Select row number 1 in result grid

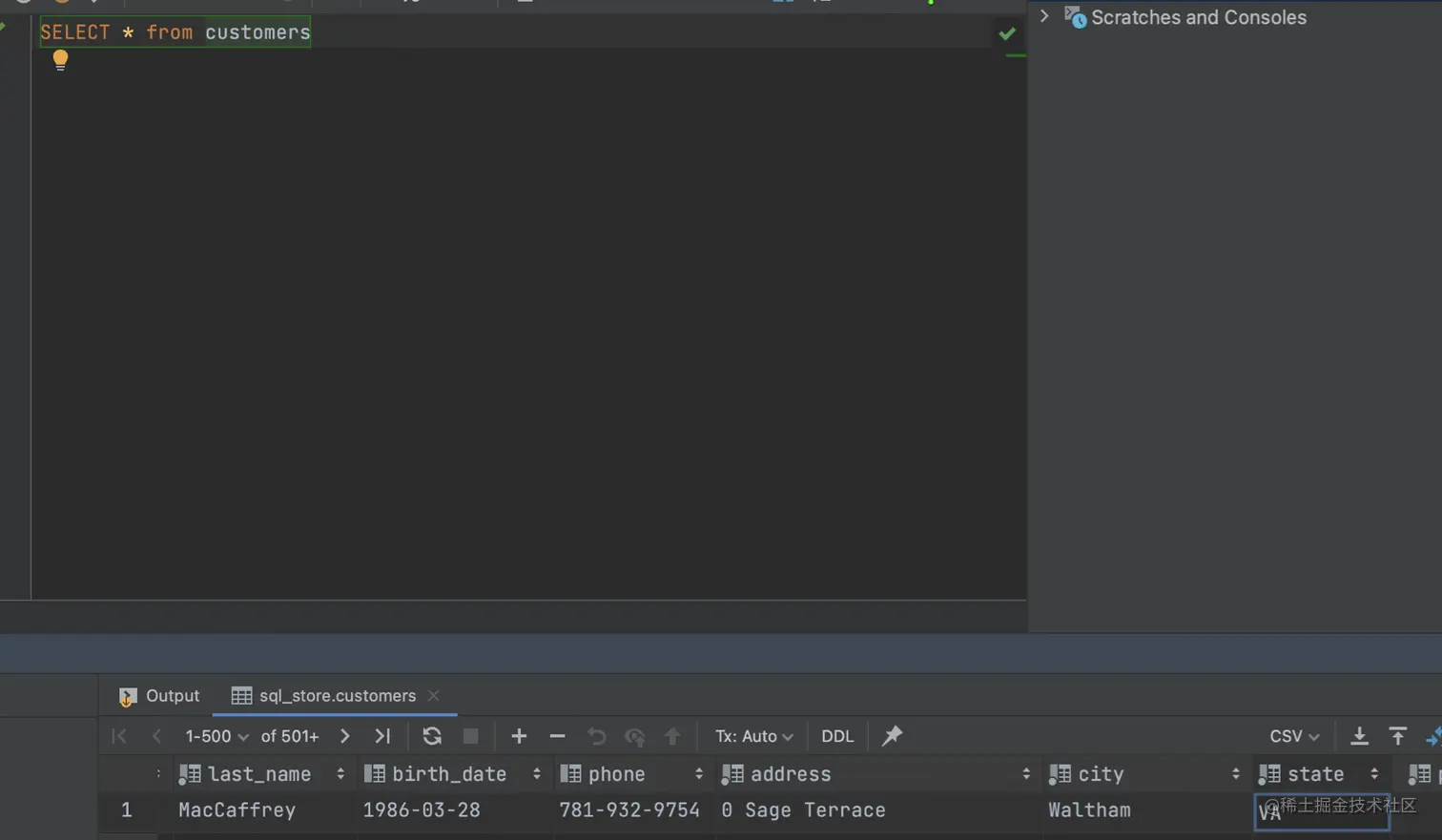click(126, 810)
